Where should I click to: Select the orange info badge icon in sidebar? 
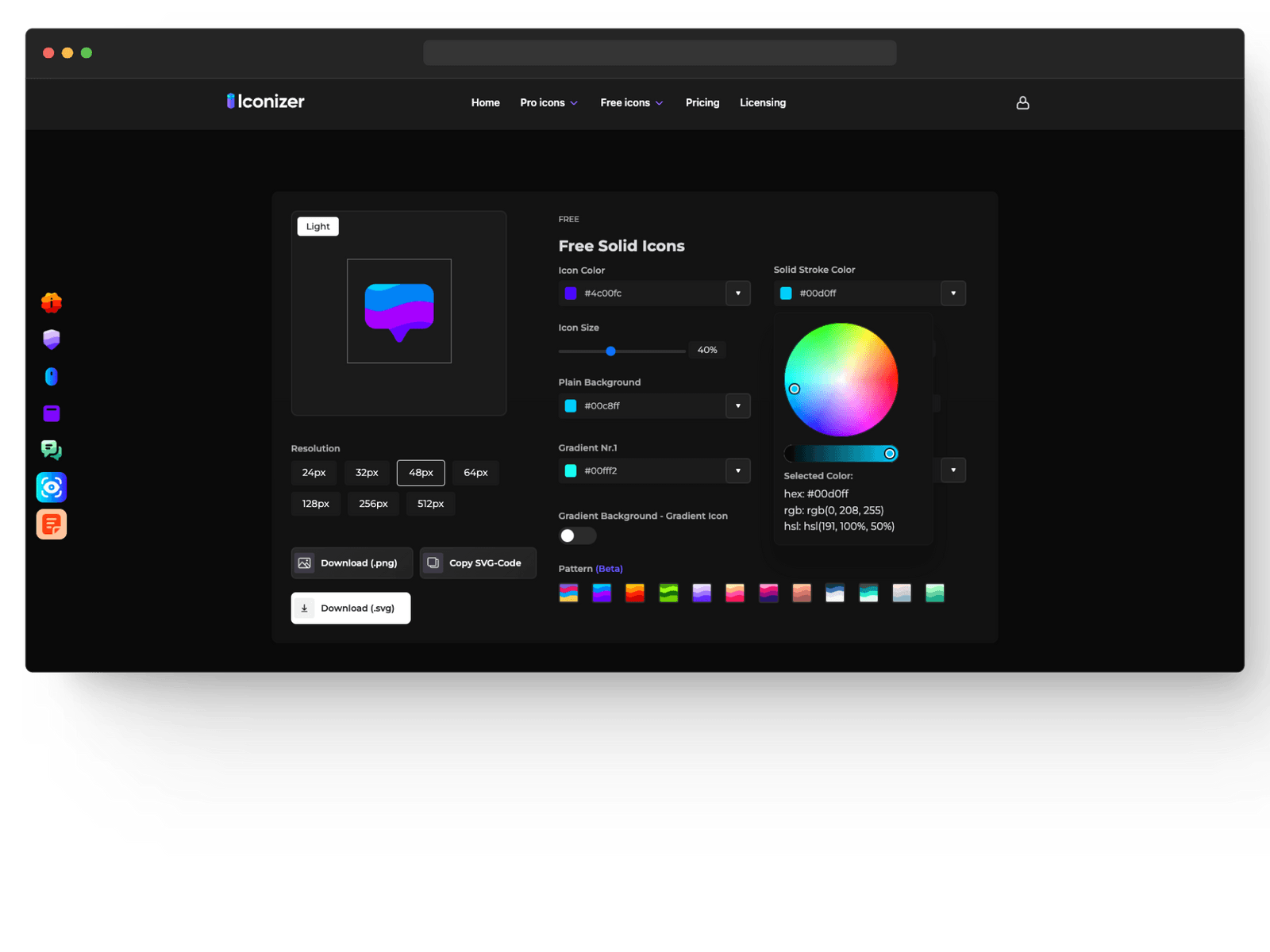(51, 301)
